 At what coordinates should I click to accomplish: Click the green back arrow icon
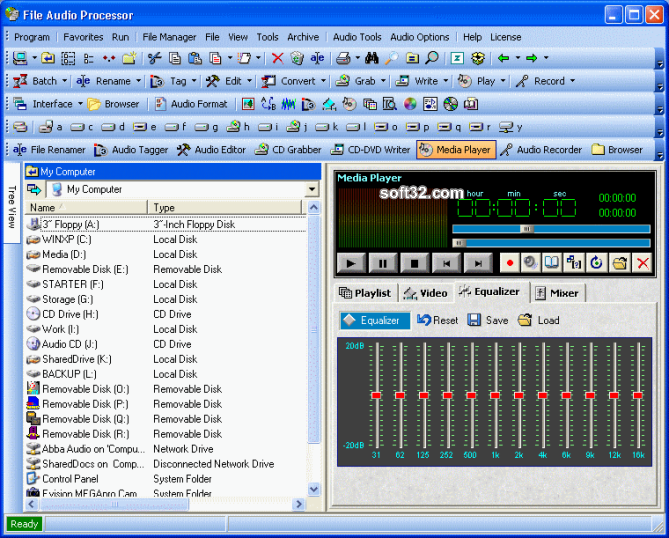[x=503, y=58]
